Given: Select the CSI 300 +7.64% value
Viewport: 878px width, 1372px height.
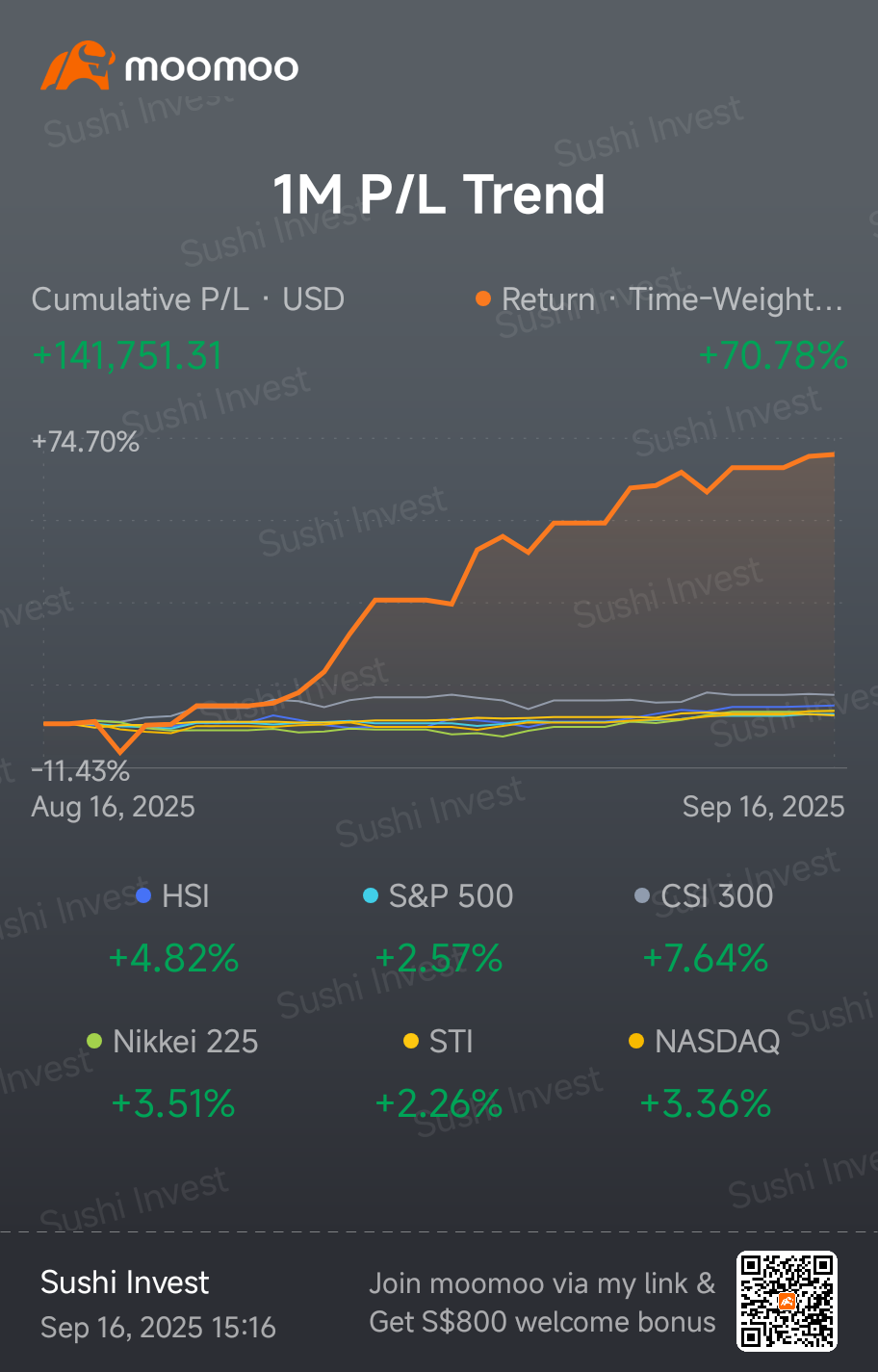Looking at the screenshot, I should pos(706,958).
